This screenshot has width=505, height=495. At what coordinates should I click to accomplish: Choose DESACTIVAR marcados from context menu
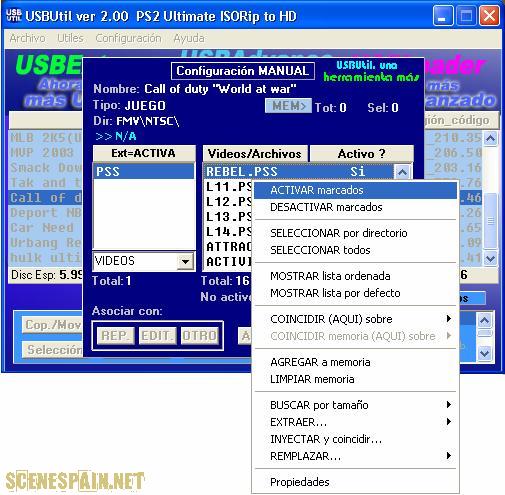pyautogui.click(x=355, y=207)
